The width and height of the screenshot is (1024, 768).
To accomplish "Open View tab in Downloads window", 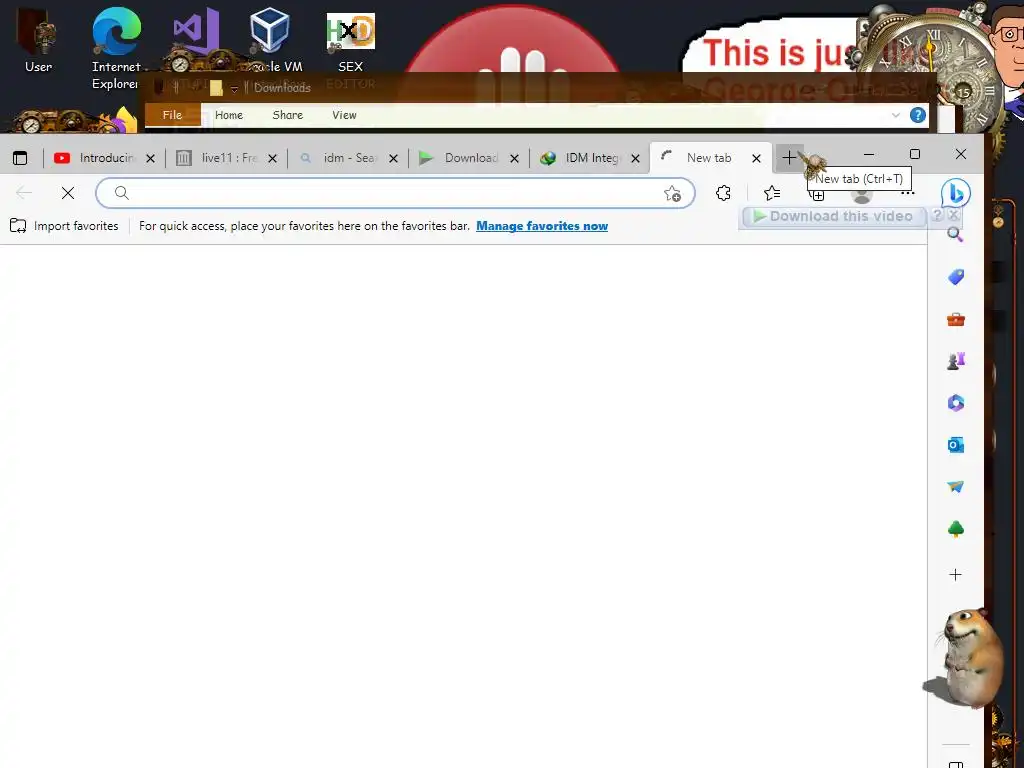I will click(x=344, y=115).
